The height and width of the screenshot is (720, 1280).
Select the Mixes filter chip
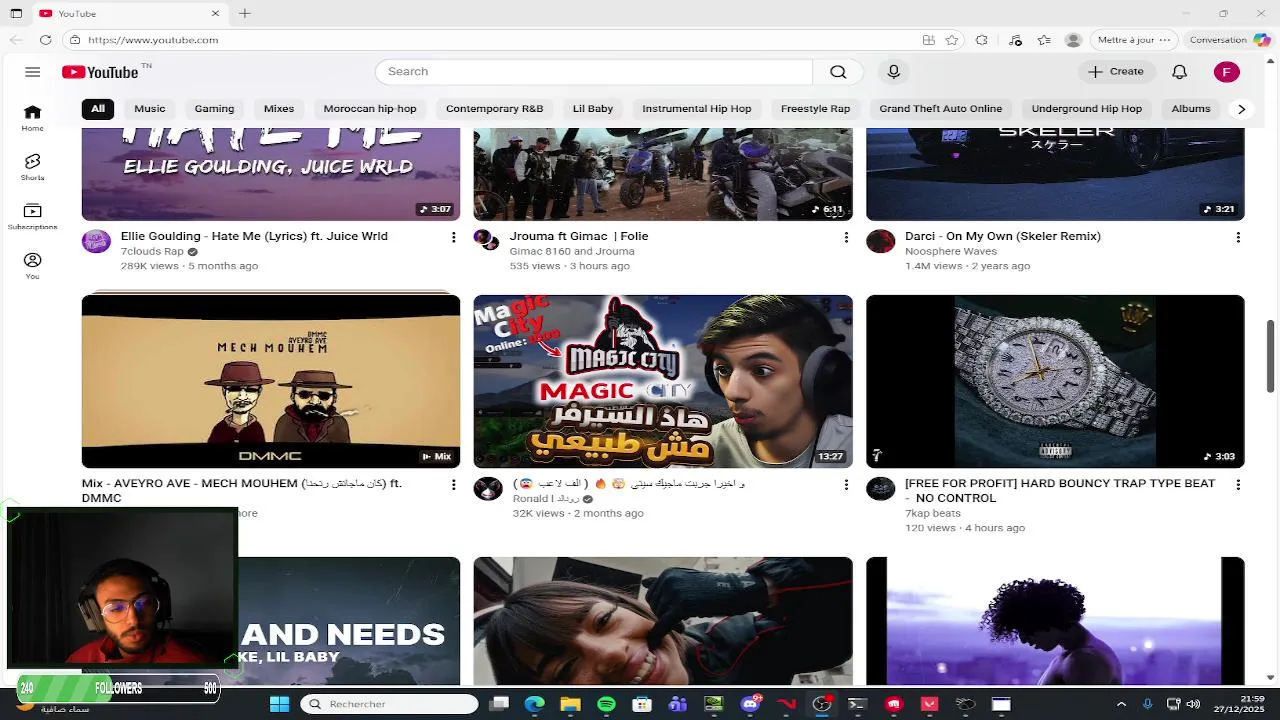[279, 109]
